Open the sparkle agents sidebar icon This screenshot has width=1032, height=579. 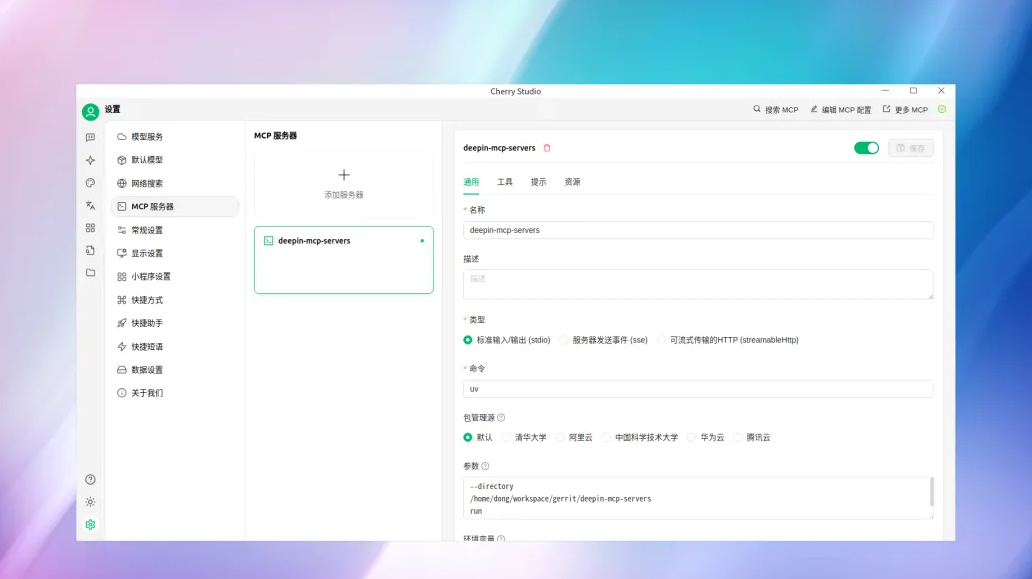(90, 160)
